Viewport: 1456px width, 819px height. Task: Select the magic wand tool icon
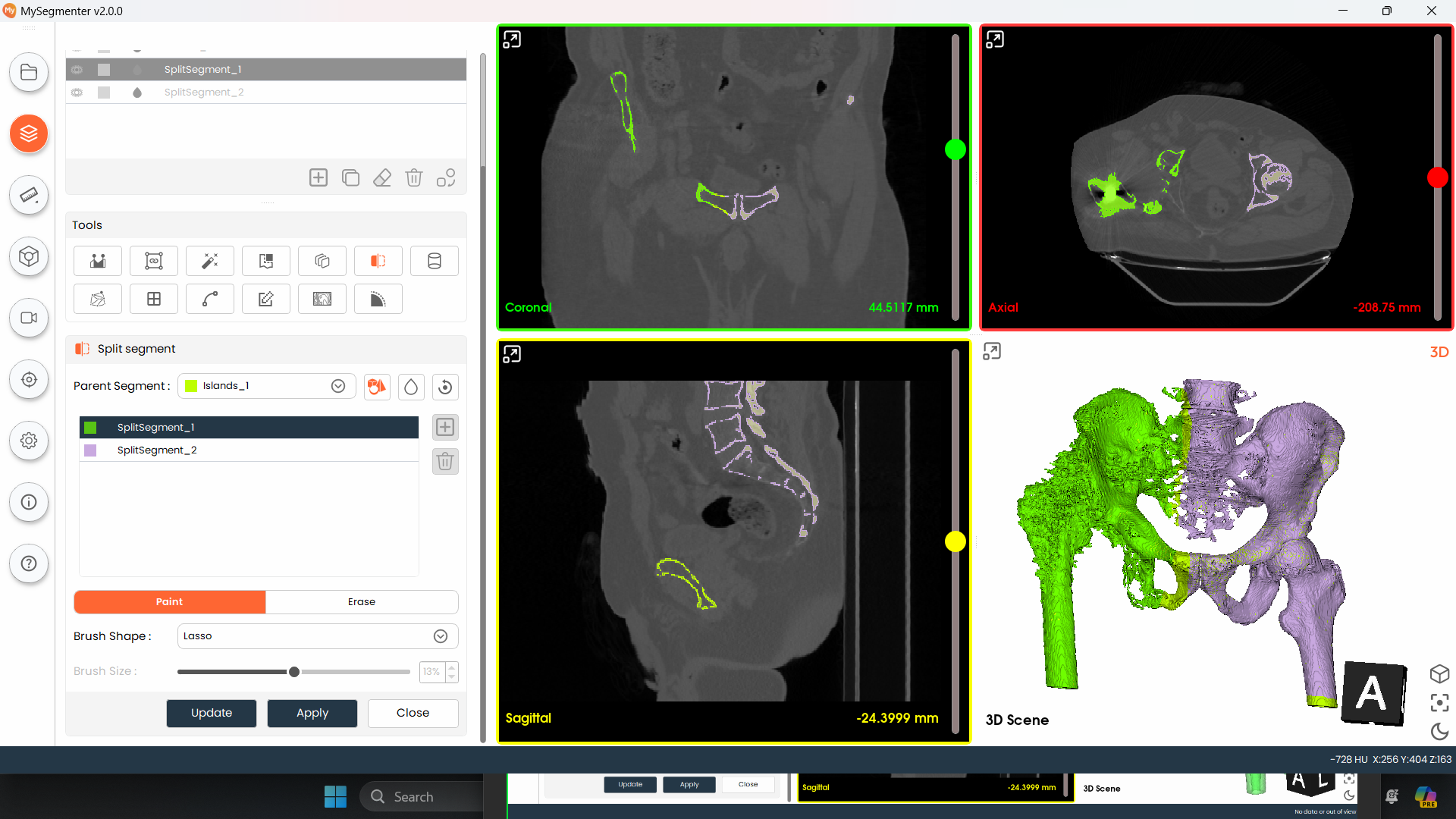tap(210, 261)
